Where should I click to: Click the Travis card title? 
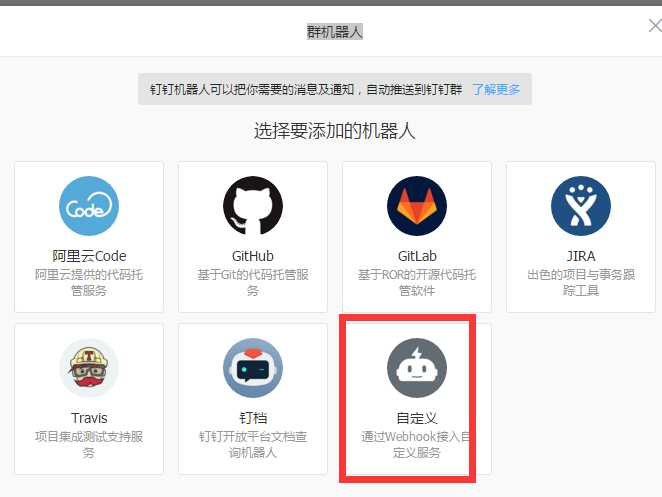click(x=89, y=418)
